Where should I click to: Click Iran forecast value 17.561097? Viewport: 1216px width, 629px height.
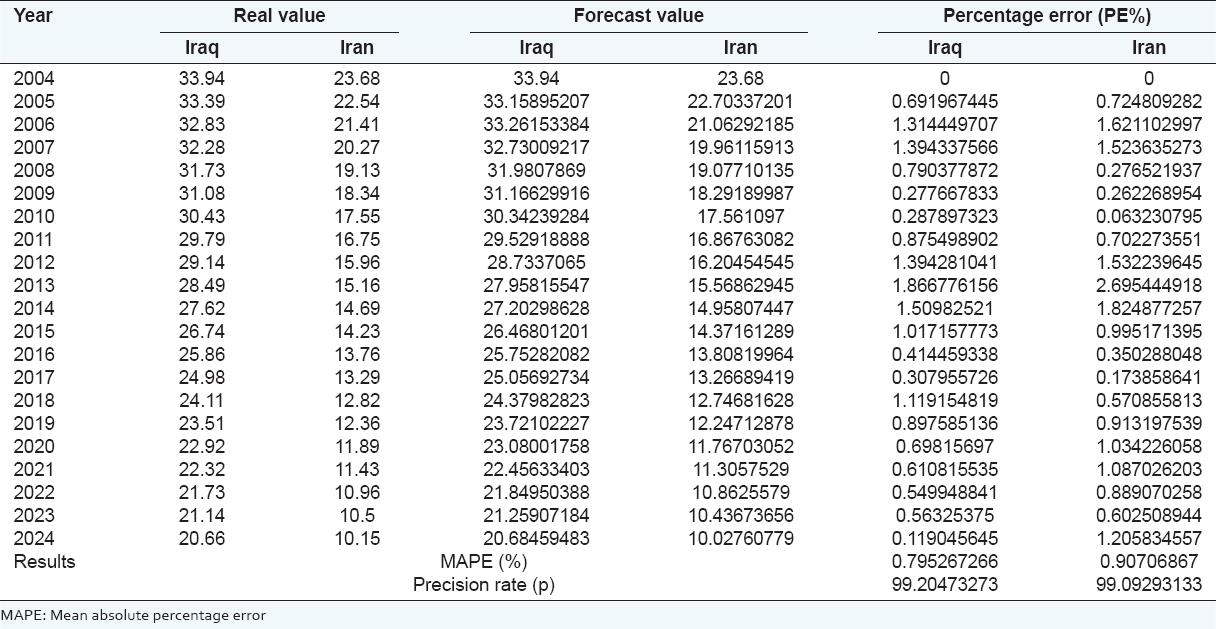[x=740, y=216]
